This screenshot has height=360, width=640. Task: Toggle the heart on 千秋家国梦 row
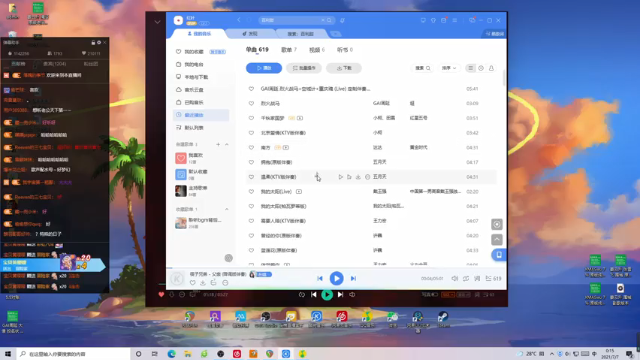251,118
